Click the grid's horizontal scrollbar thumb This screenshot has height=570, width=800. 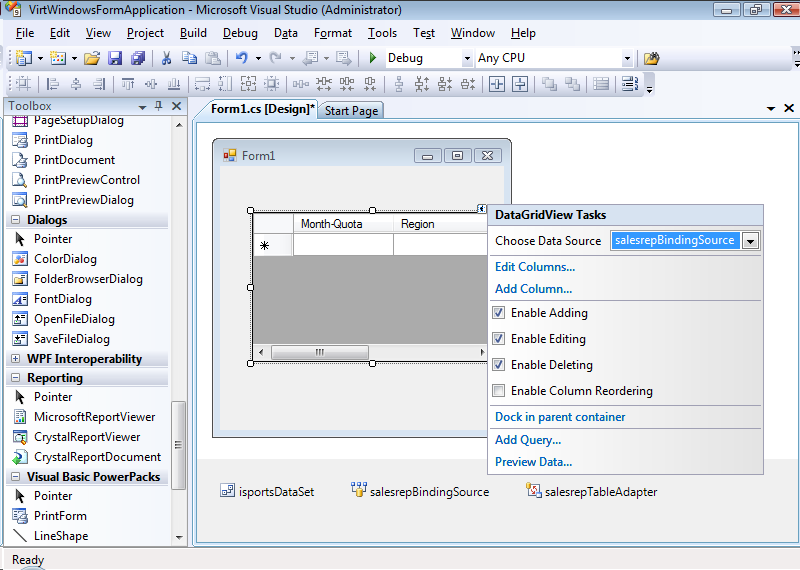tap(320, 352)
